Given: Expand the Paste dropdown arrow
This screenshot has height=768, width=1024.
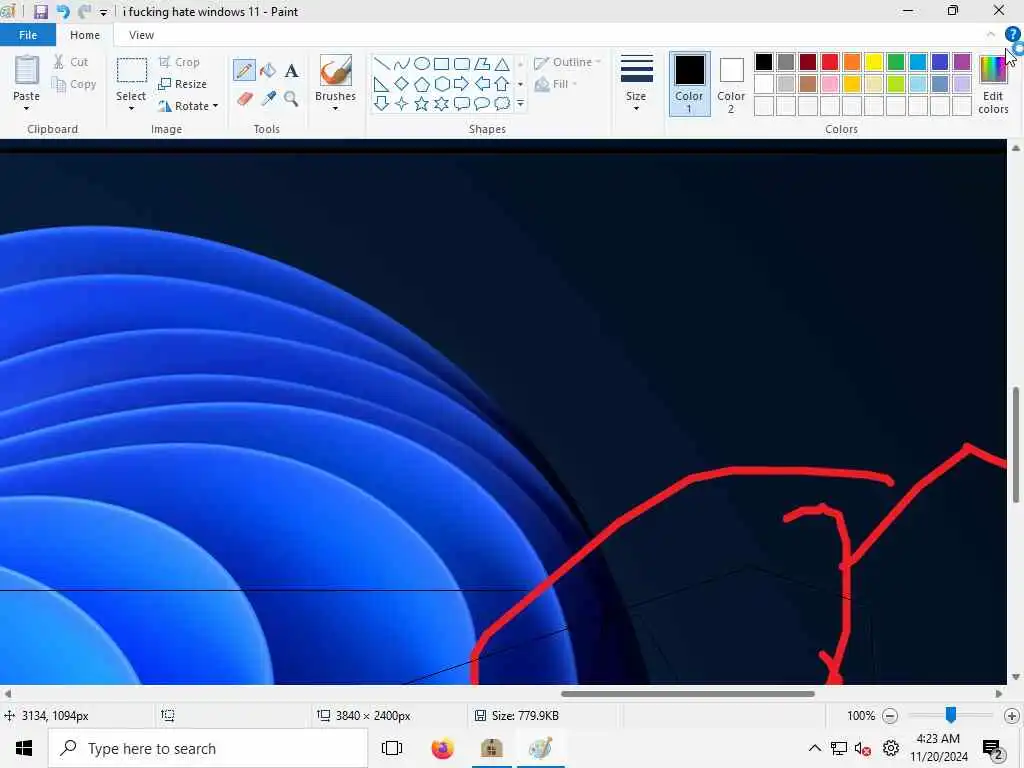Looking at the screenshot, I should [x=26, y=108].
